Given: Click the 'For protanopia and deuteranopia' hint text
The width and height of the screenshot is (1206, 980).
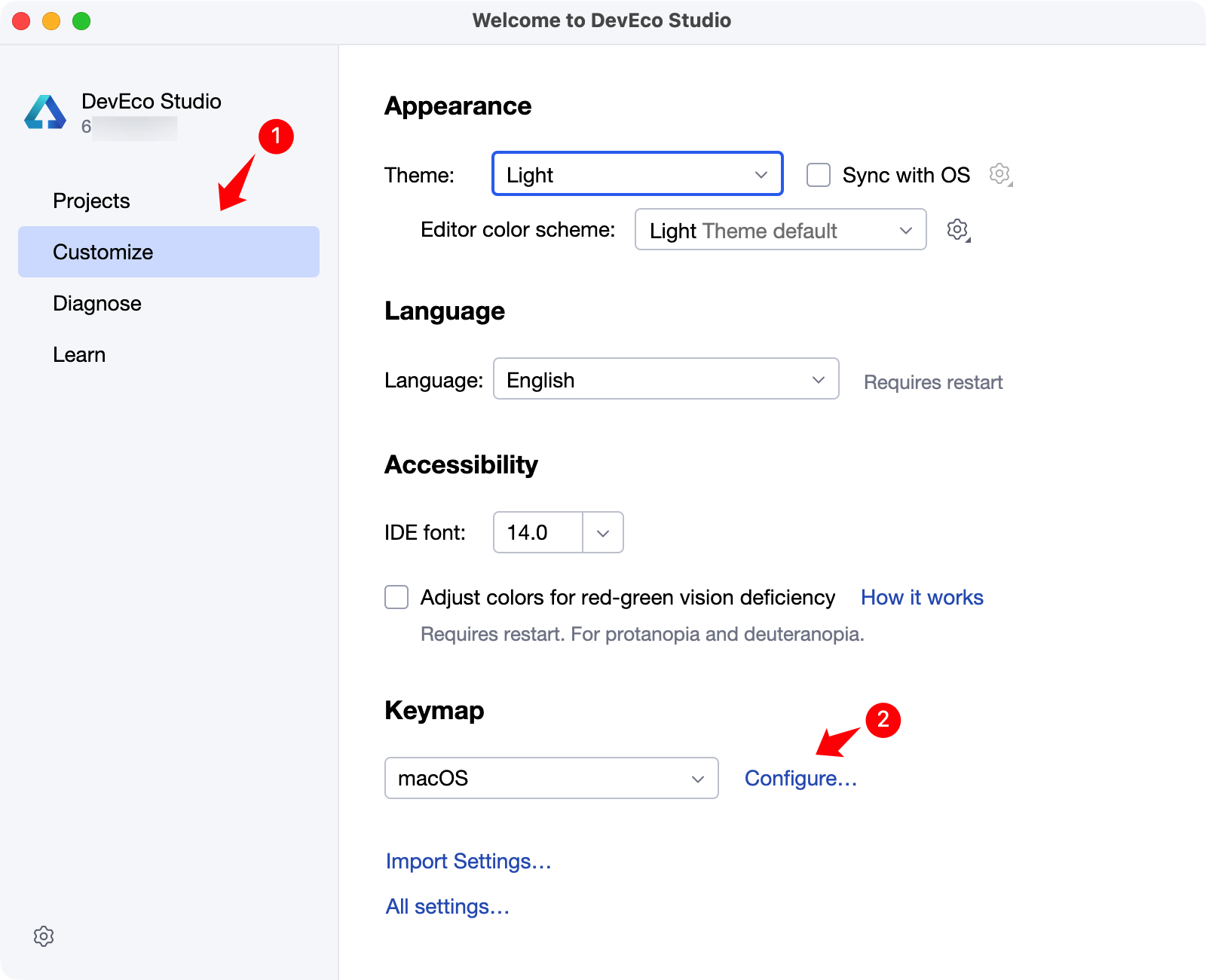Looking at the screenshot, I should point(718,634).
